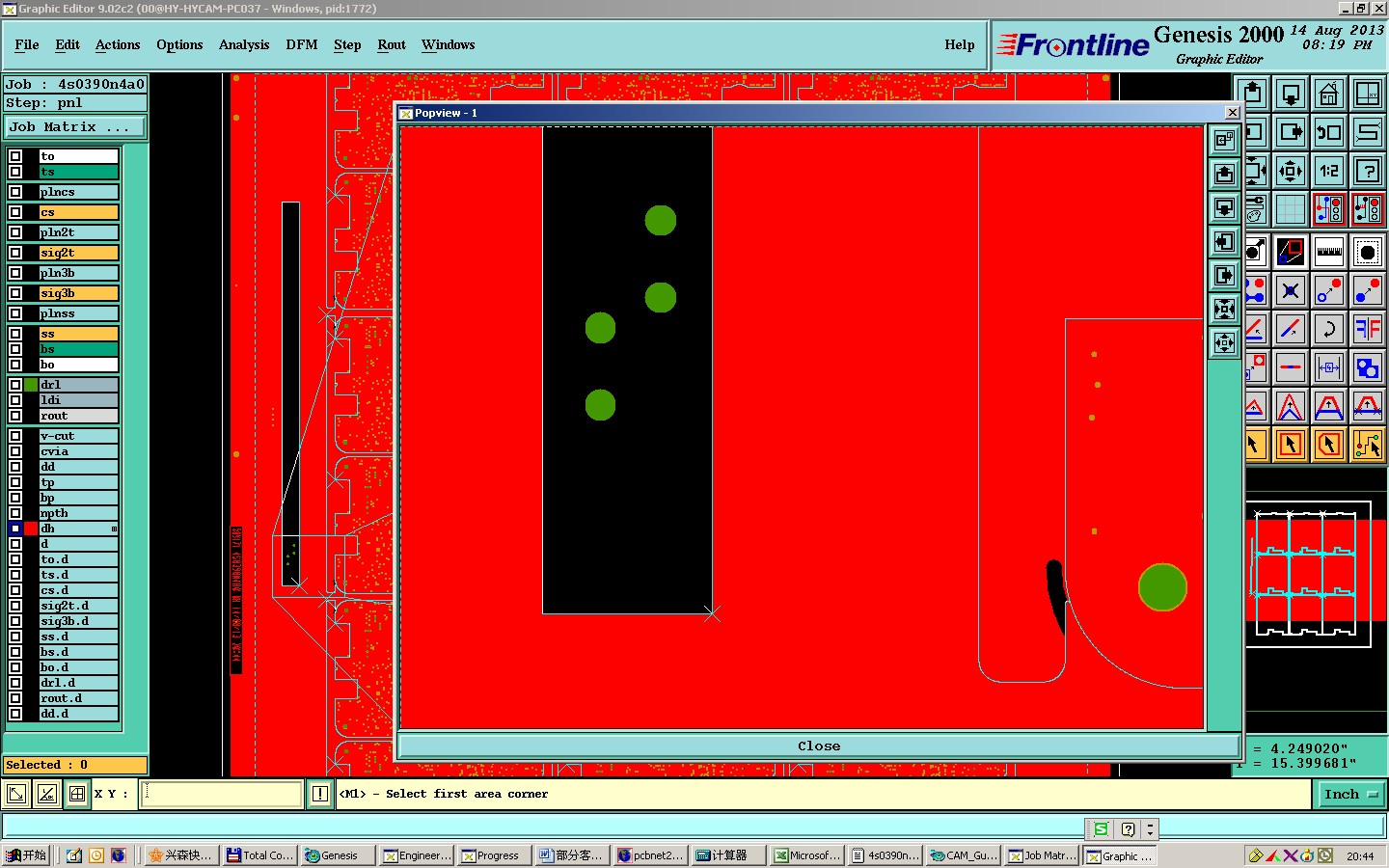Click the diagonal arrow coordinate mode icon
The image size is (1389, 868).
tap(16, 794)
